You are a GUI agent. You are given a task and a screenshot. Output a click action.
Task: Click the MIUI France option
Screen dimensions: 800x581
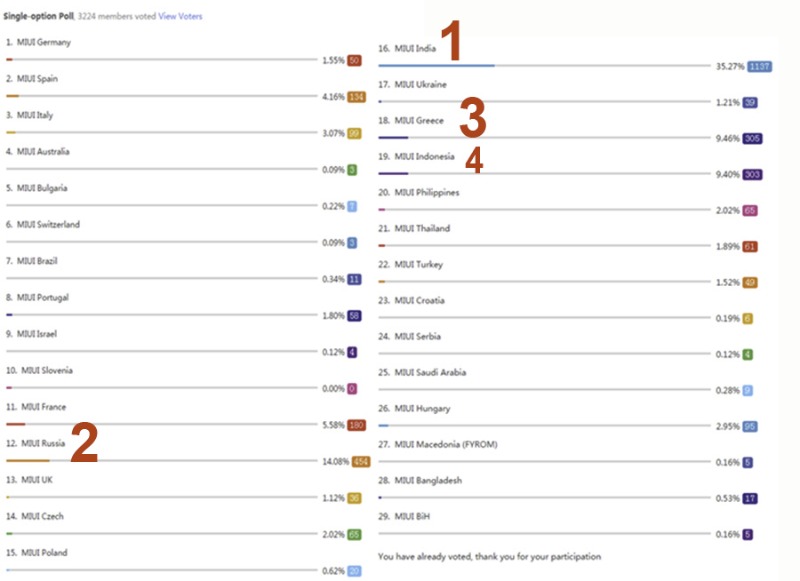pyautogui.click(x=43, y=407)
